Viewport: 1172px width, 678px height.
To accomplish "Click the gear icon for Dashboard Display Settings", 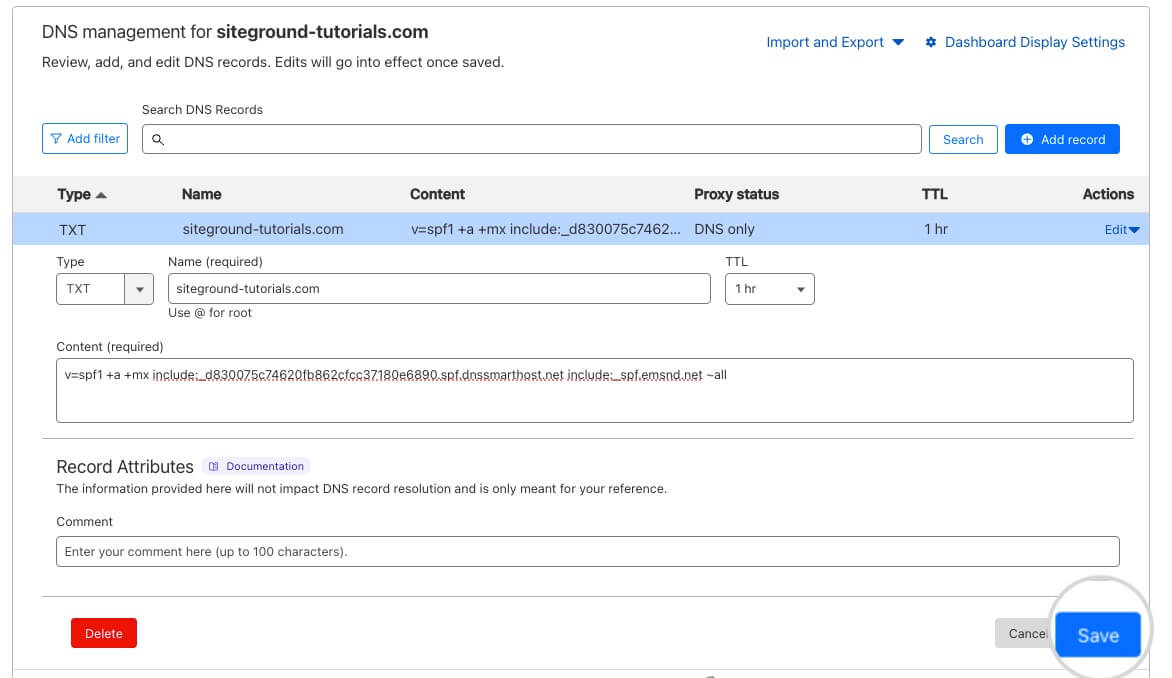I will click(931, 43).
